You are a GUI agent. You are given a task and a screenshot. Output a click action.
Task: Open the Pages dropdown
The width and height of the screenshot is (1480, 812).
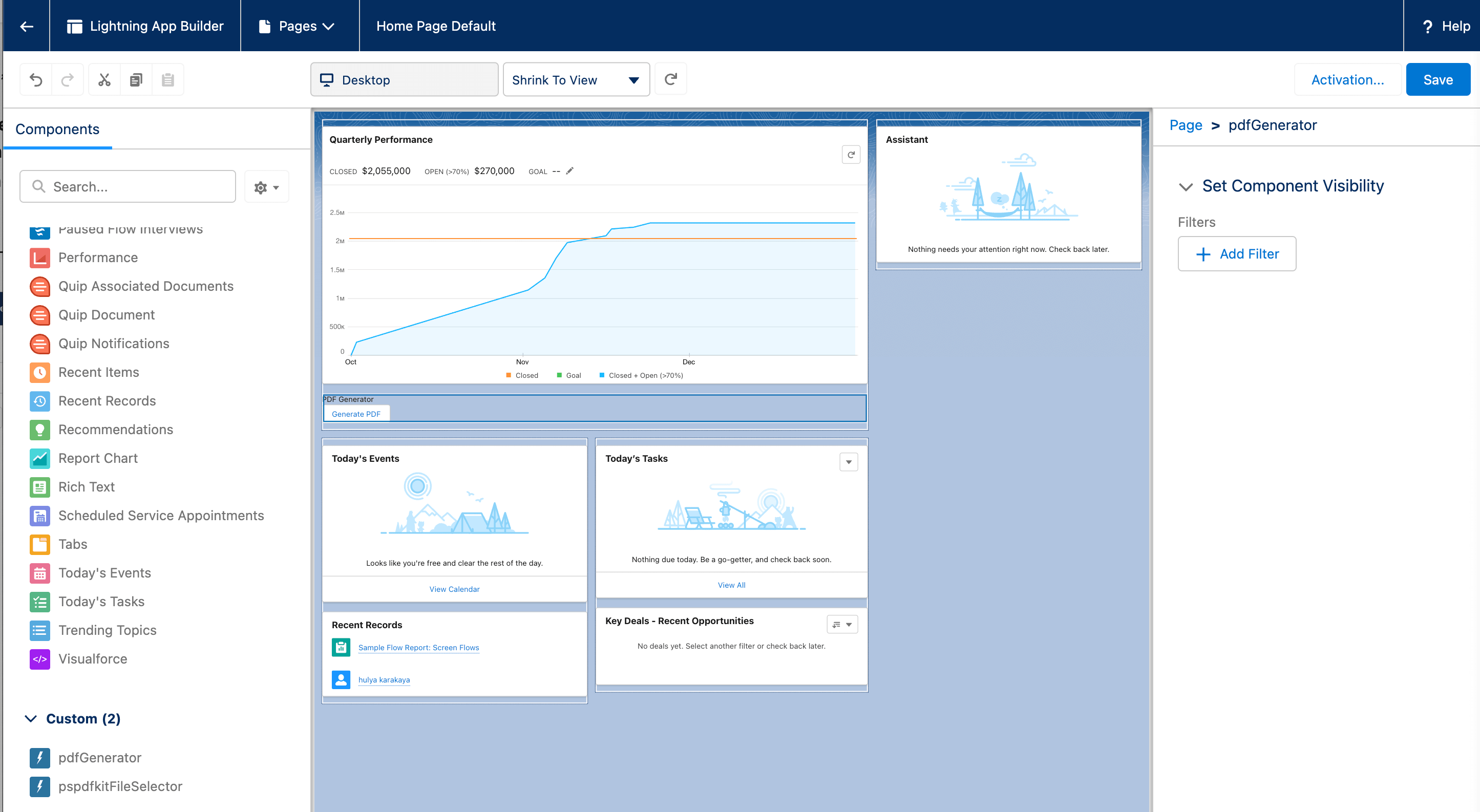click(300, 26)
